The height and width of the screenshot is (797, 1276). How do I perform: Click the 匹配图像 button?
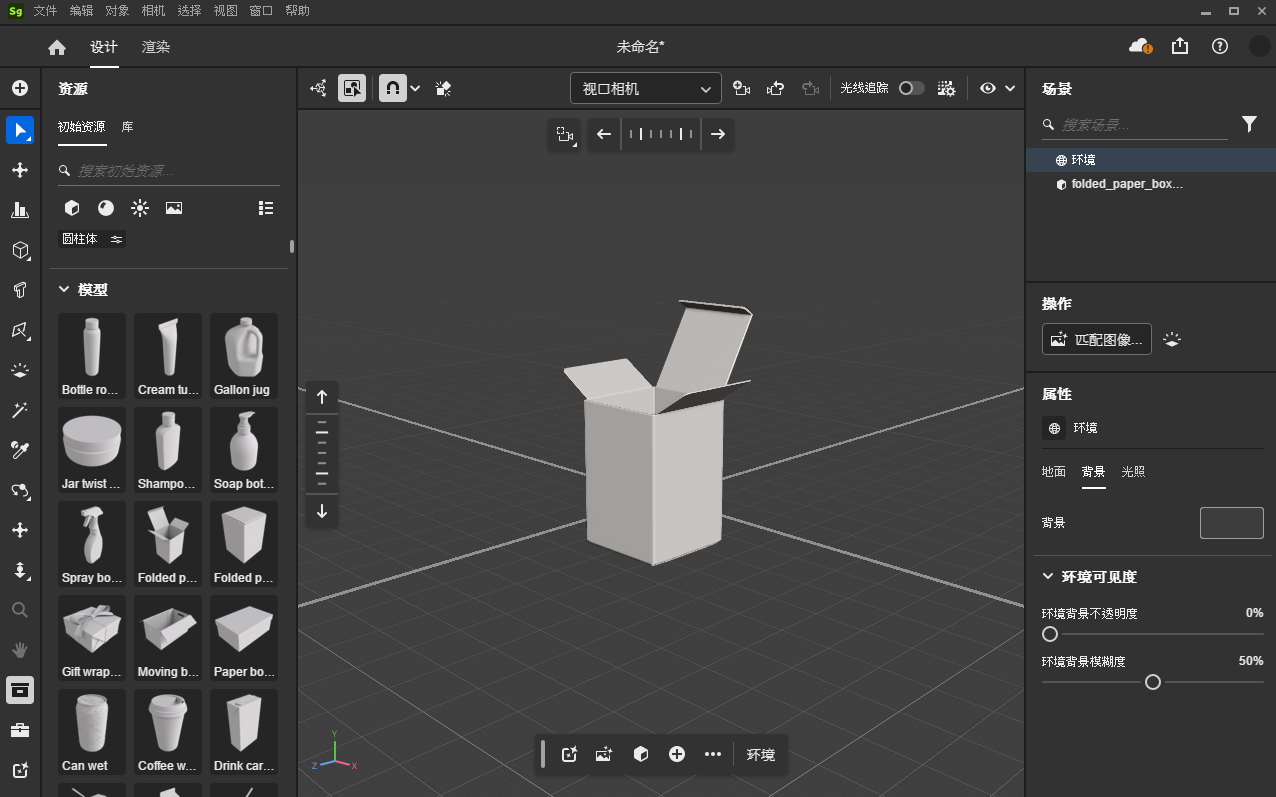point(1096,339)
